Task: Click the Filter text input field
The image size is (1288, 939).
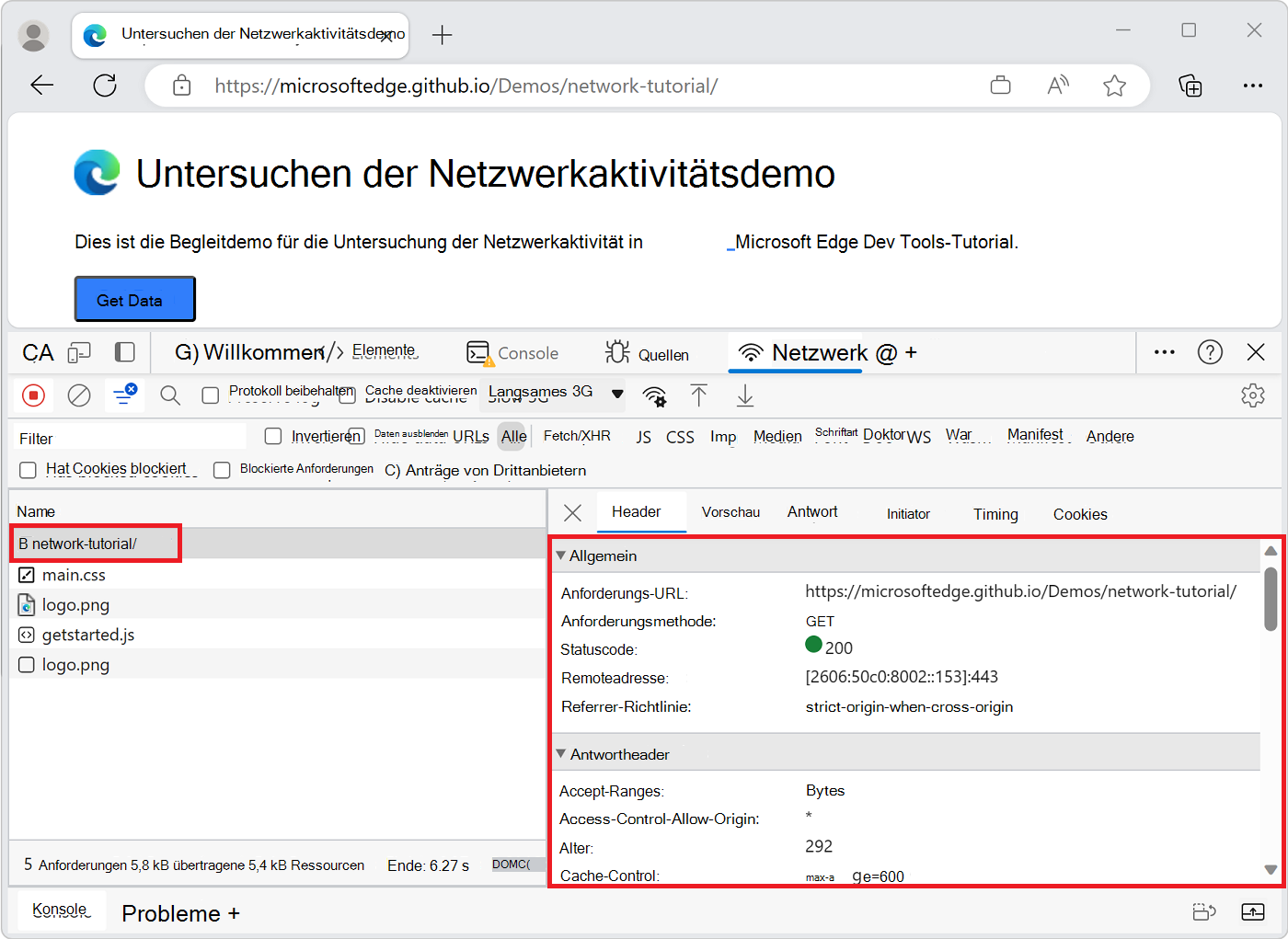Action: tap(129, 438)
